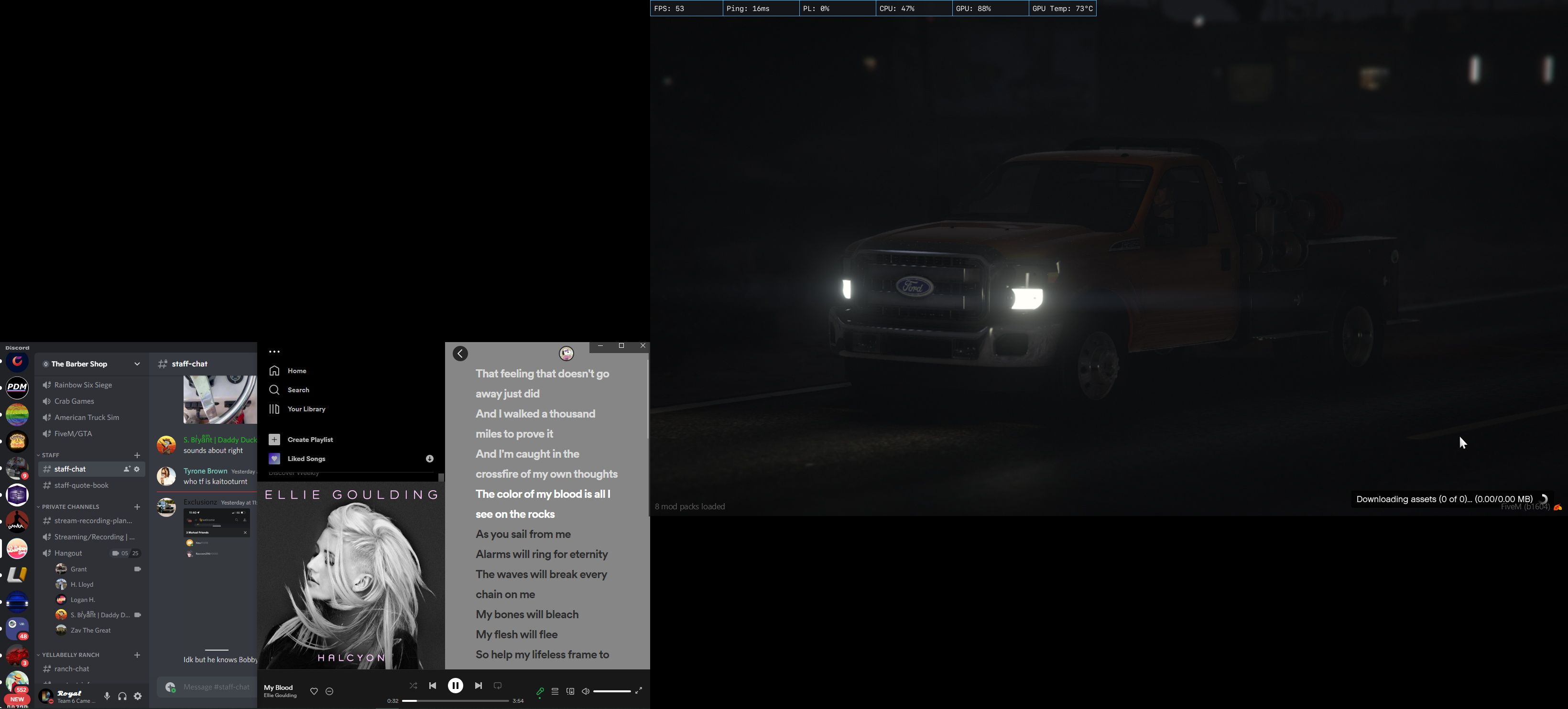Viewport: 1568px width, 709px height.
Task: Go to previous track
Action: click(x=433, y=685)
